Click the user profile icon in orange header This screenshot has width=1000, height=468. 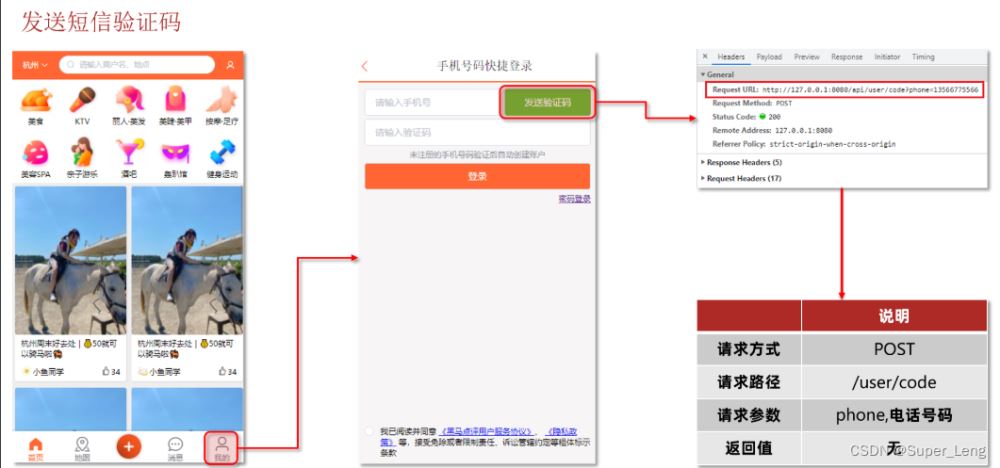click(x=230, y=65)
